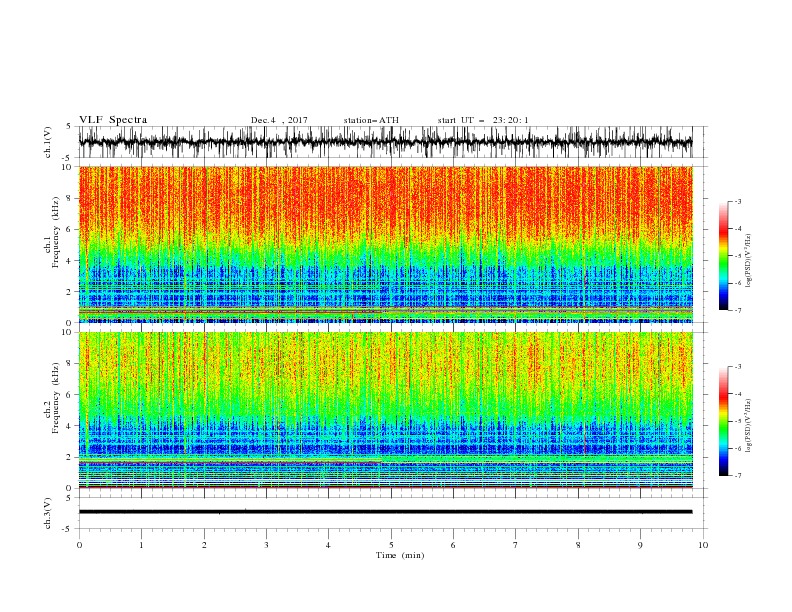Click time axis tick label '7'
This screenshot has width=792, height=612.
pyautogui.click(x=516, y=545)
